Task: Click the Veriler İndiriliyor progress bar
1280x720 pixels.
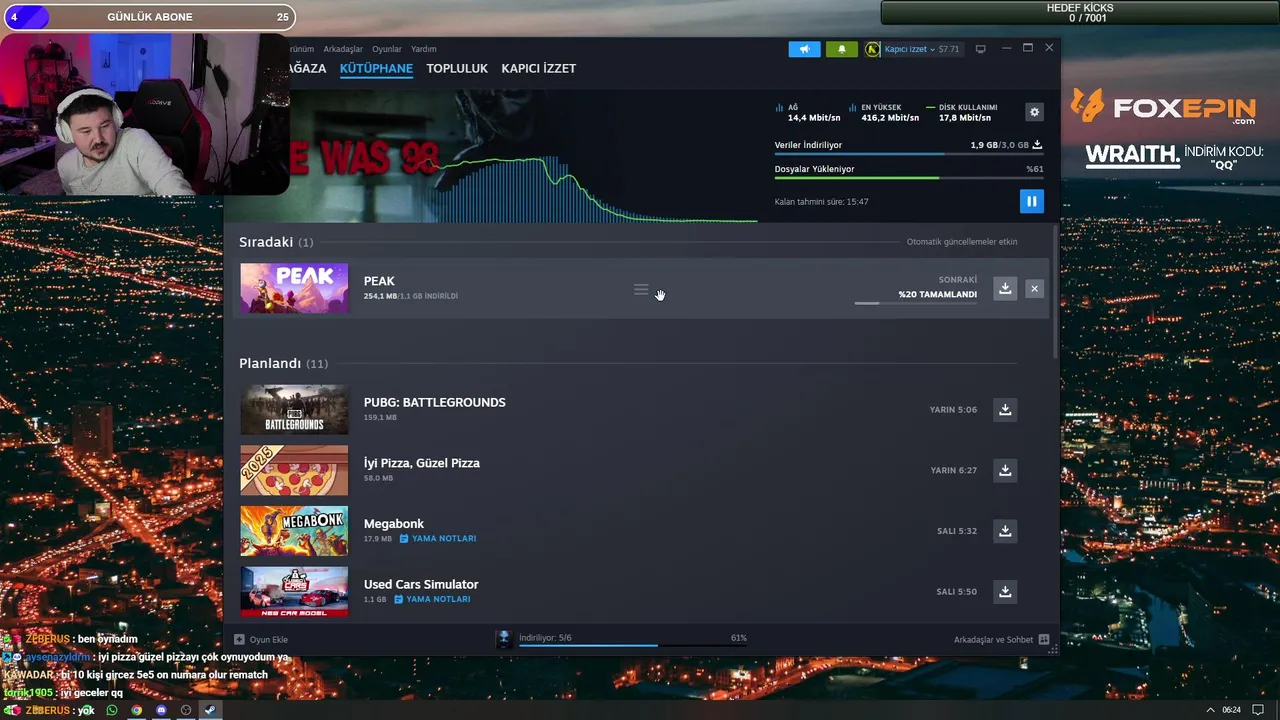Action: pos(908,154)
